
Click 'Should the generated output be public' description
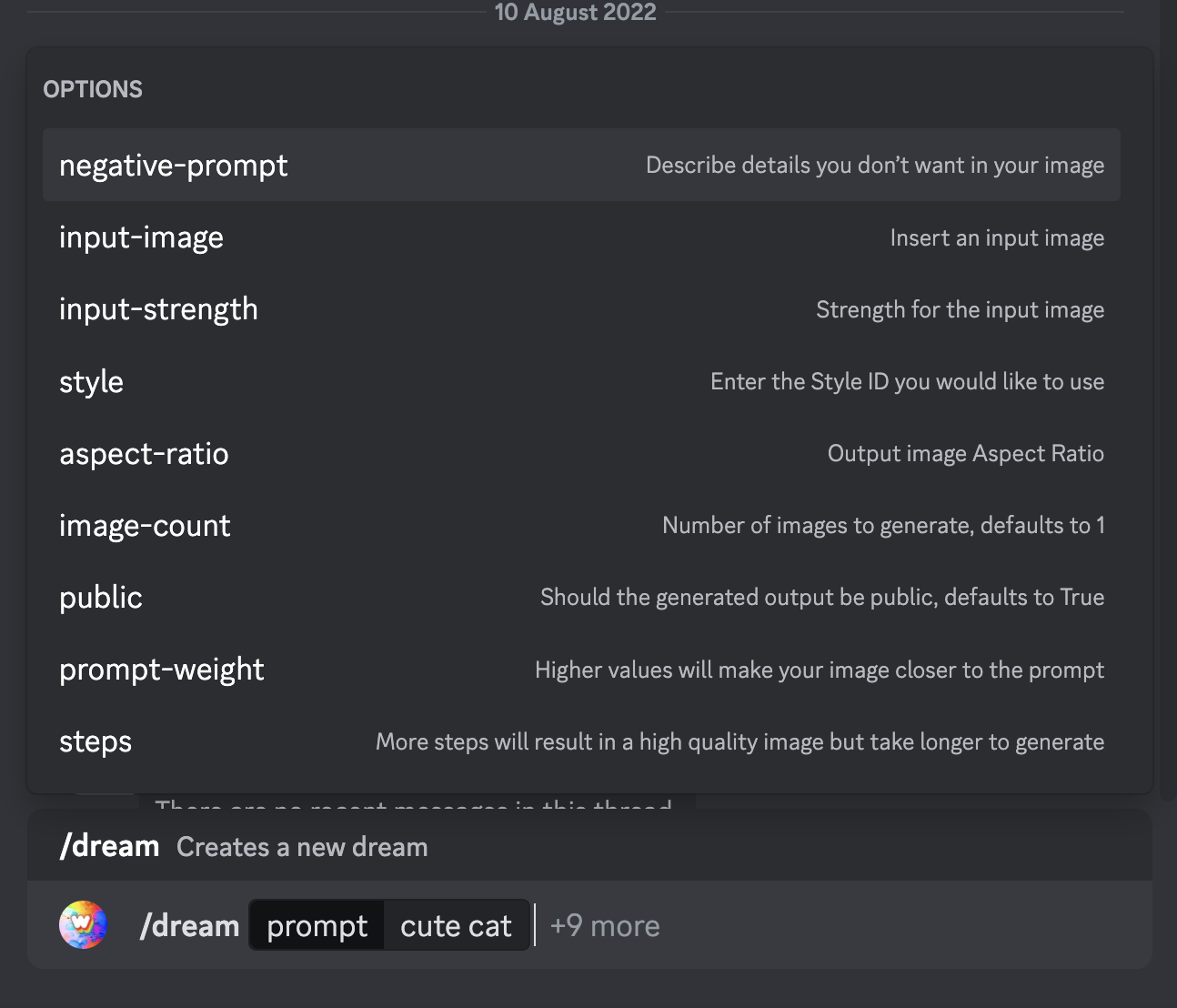click(x=822, y=597)
